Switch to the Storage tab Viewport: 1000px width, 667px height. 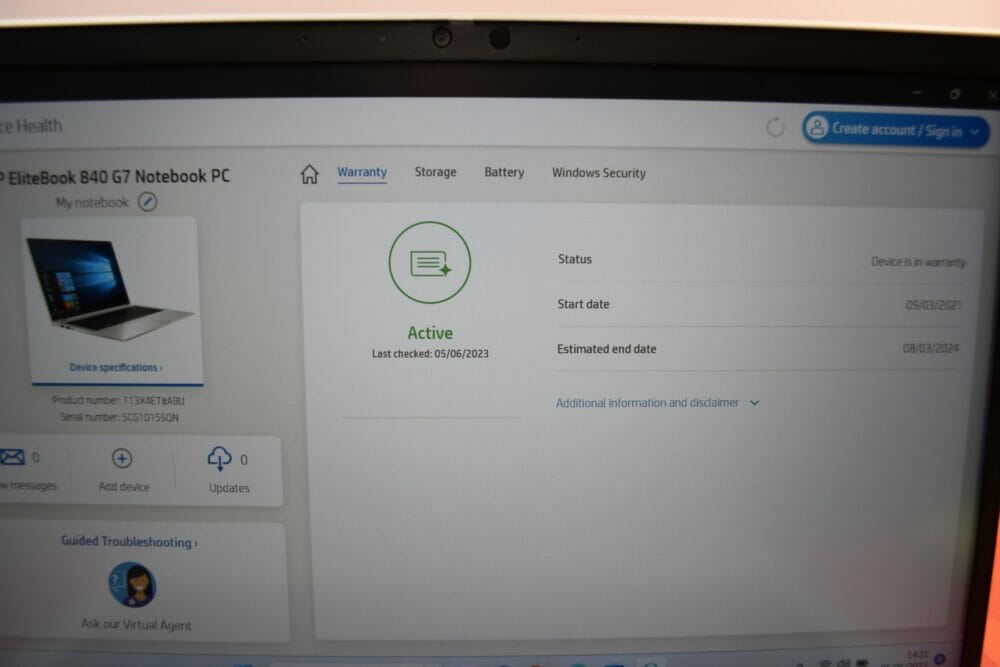click(x=436, y=172)
